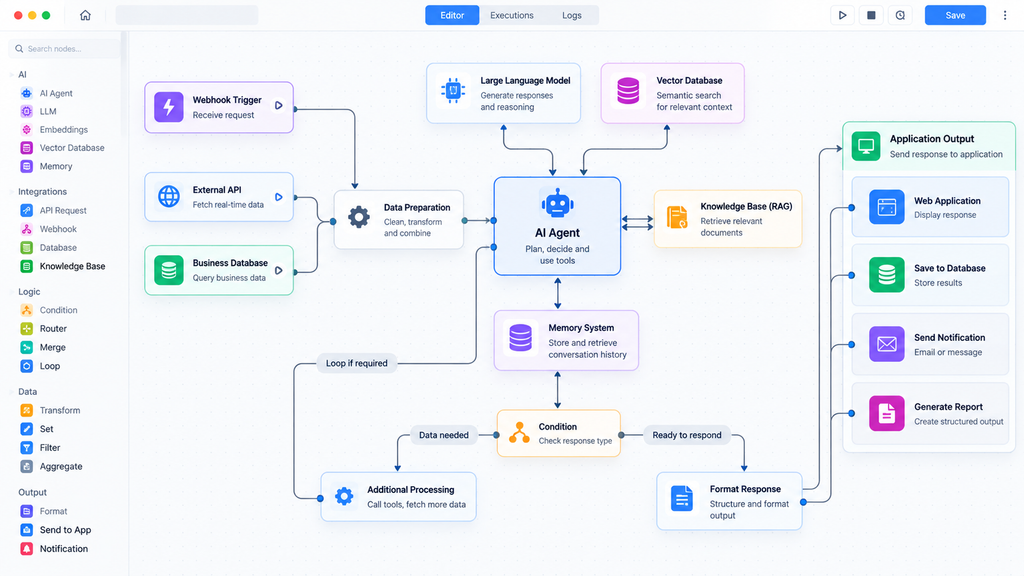Click the Home icon in the top bar
This screenshot has width=1024, height=576.
tap(85, 15)
